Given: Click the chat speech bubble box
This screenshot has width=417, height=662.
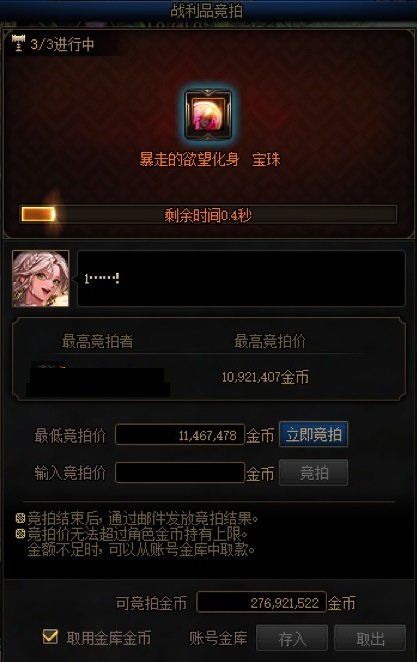Looking at the screenshot, I should pyautogui.click(x=241, y=278).
